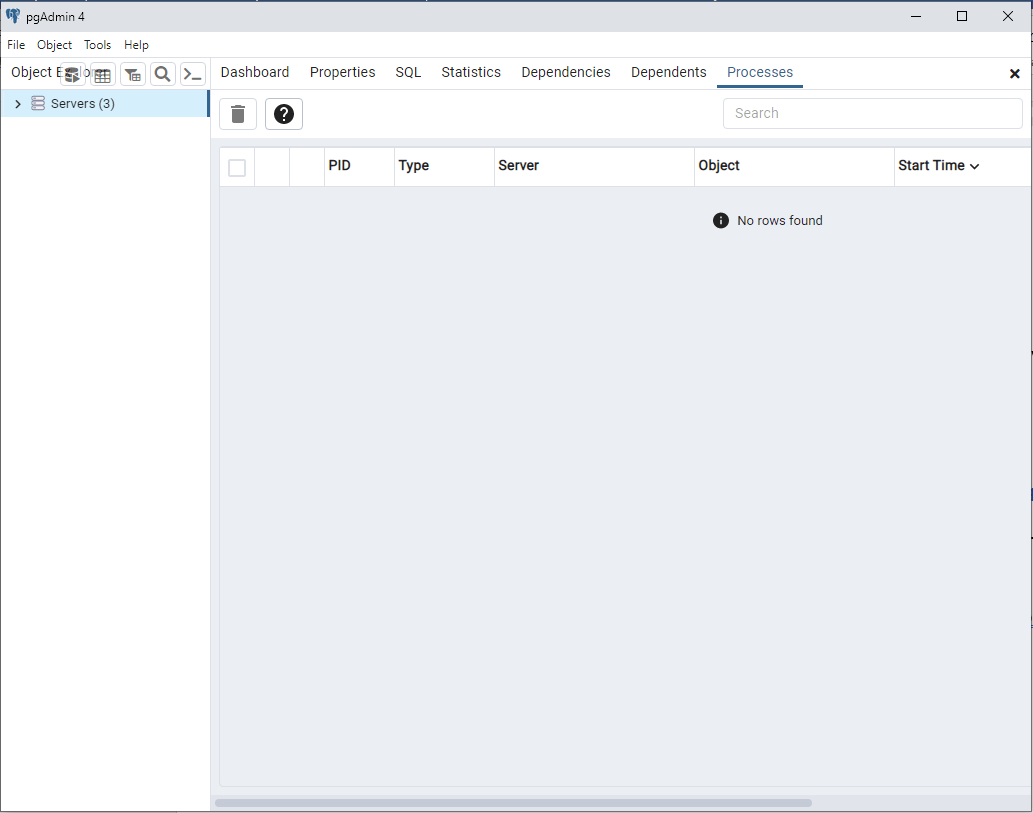The width and height of the screenshot is (1033, 813).
Task: Click the Server column header
Action: 518,166
